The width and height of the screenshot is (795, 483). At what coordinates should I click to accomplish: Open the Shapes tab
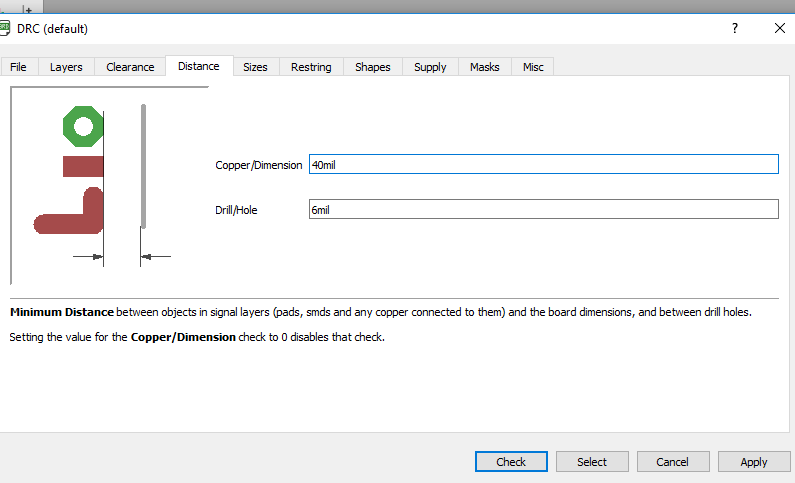372,67
